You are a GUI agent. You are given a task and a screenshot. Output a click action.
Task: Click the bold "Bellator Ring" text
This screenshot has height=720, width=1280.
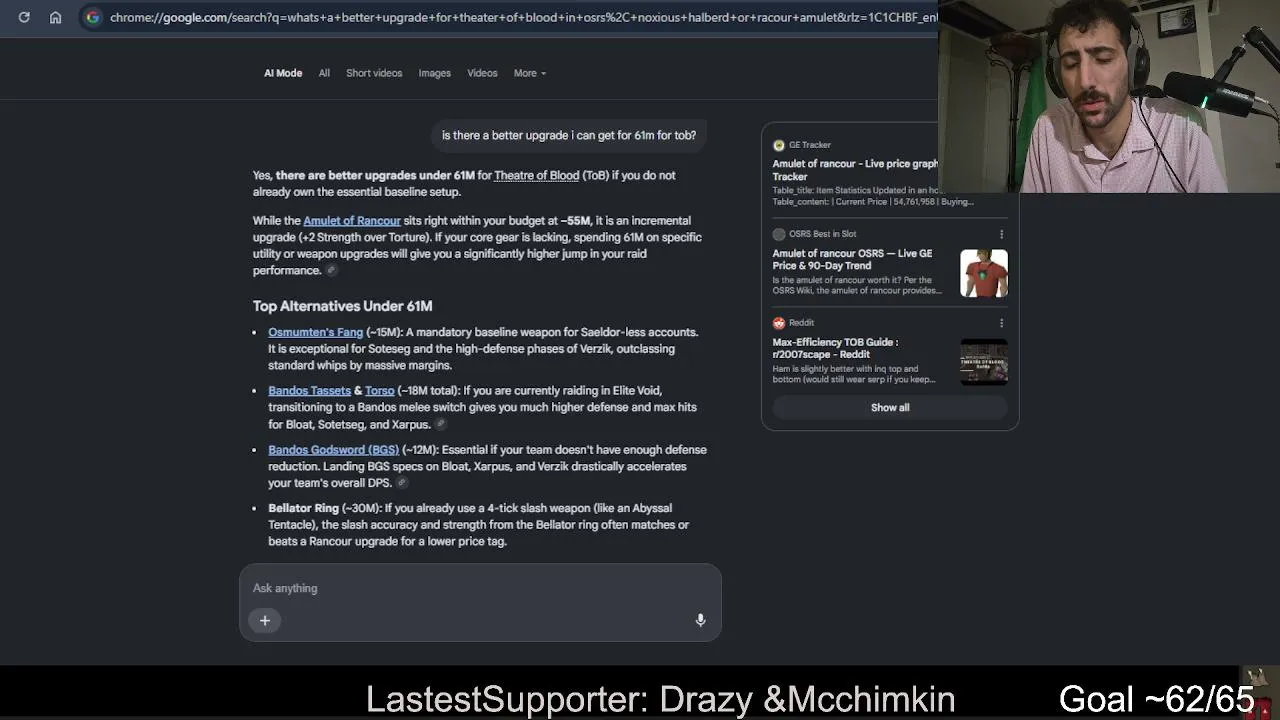pyautogui.click(x=303, y=509)
